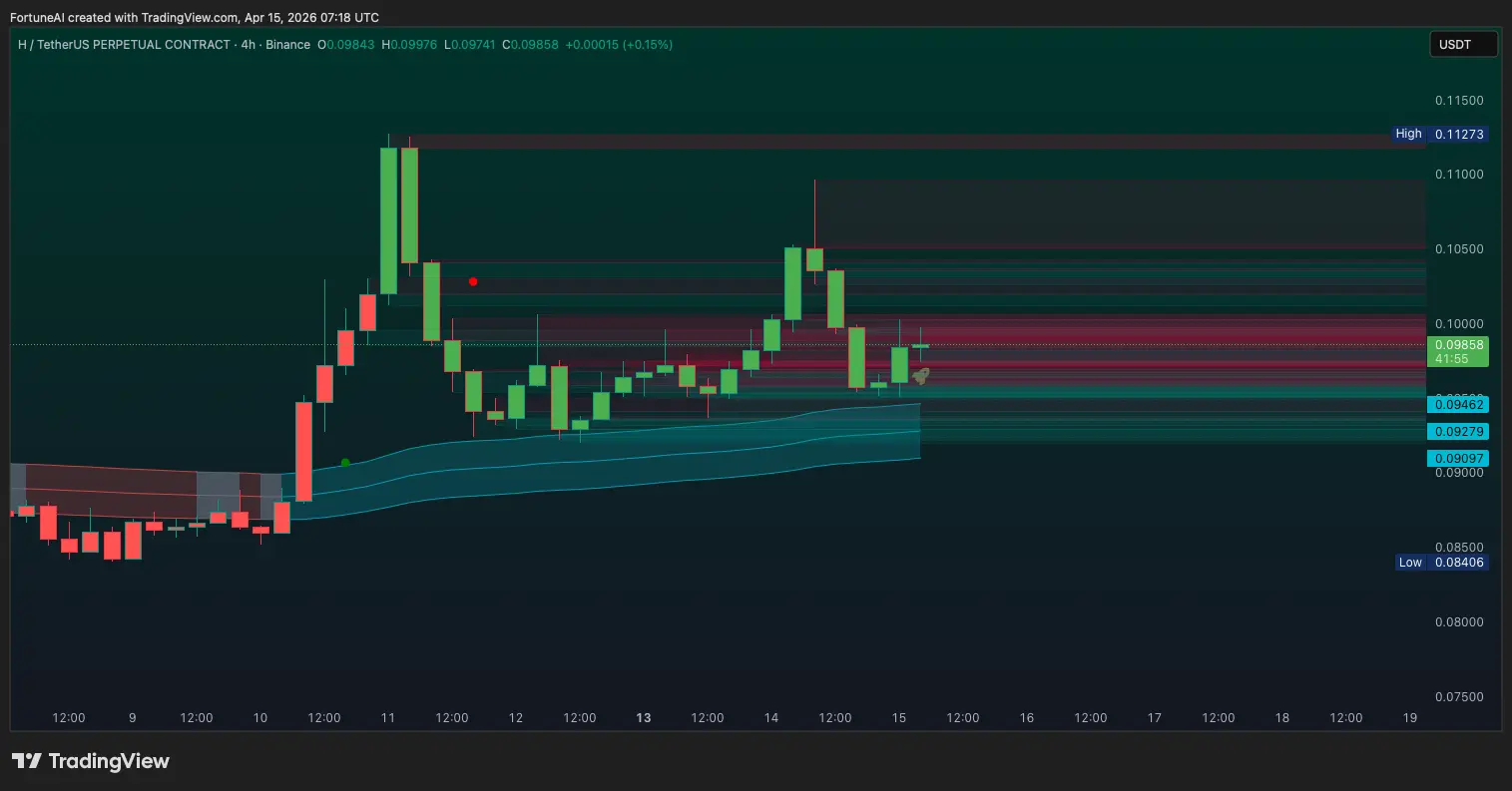Select the high value 0.09976 in the legend
The width and height of the screenshot is (1512, 791).
coord(414,45)
